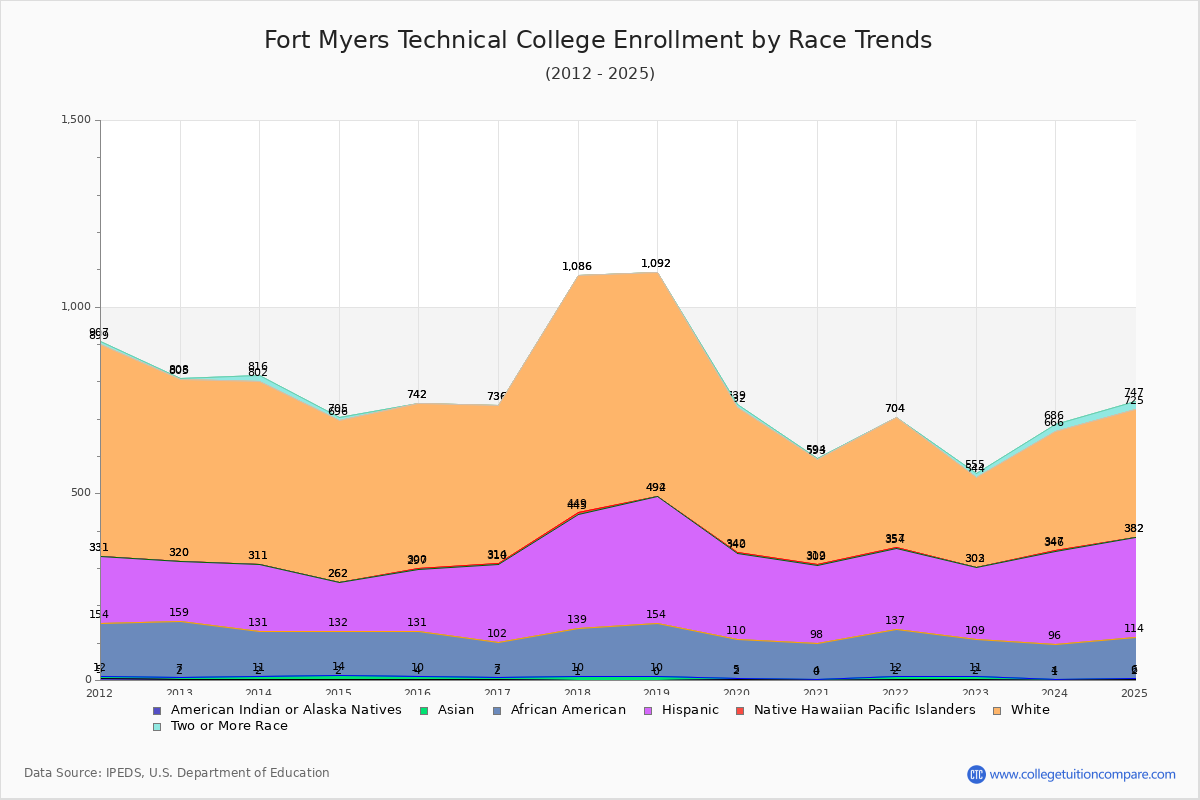The width and height of the screenshot is (1200, 800).
Task: Click the Two or More Race swatch
Action: (157, 726)
